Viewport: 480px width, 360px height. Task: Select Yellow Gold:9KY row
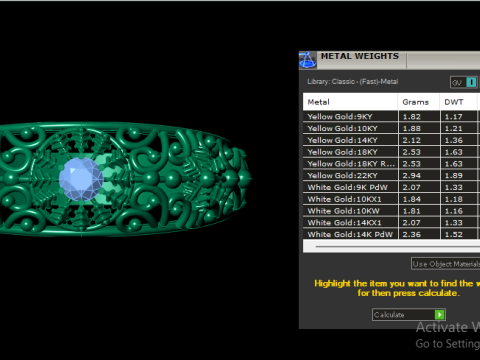point(391,117)
